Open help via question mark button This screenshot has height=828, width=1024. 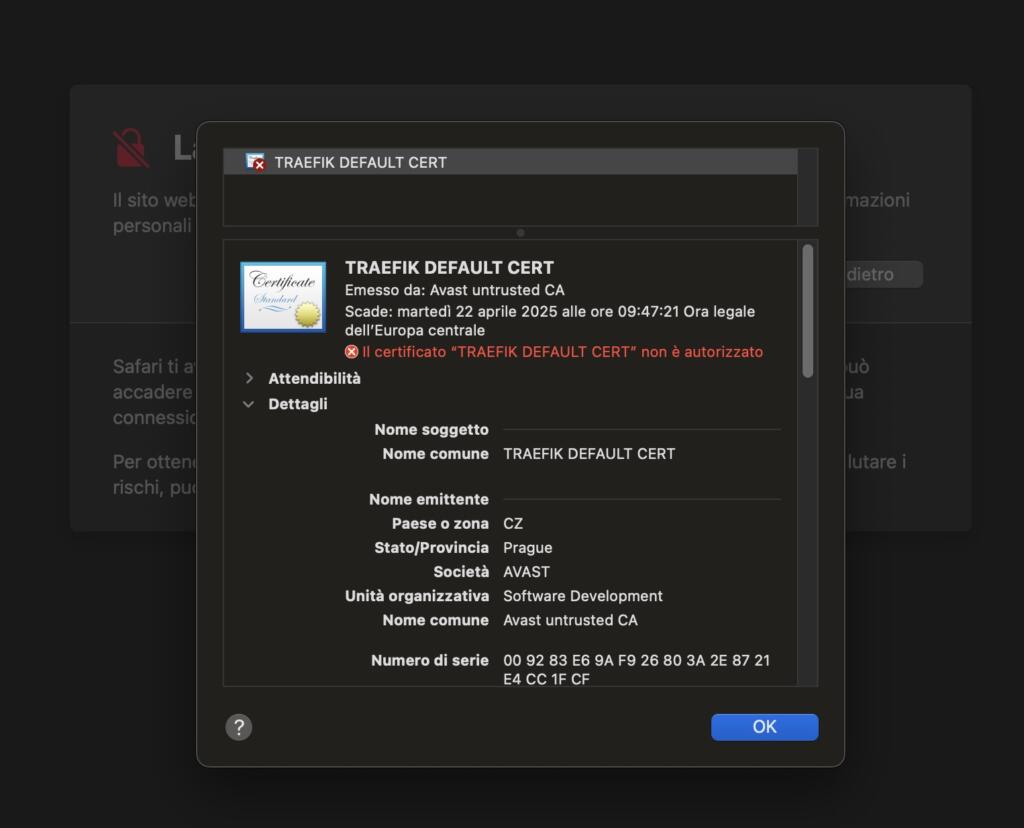(x=239, y=727)
